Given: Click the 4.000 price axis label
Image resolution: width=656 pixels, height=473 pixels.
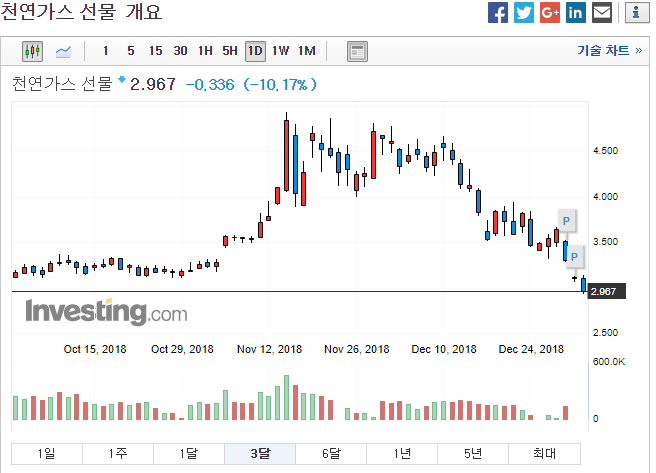Looking at the screenshot, I should coord(605,197).
